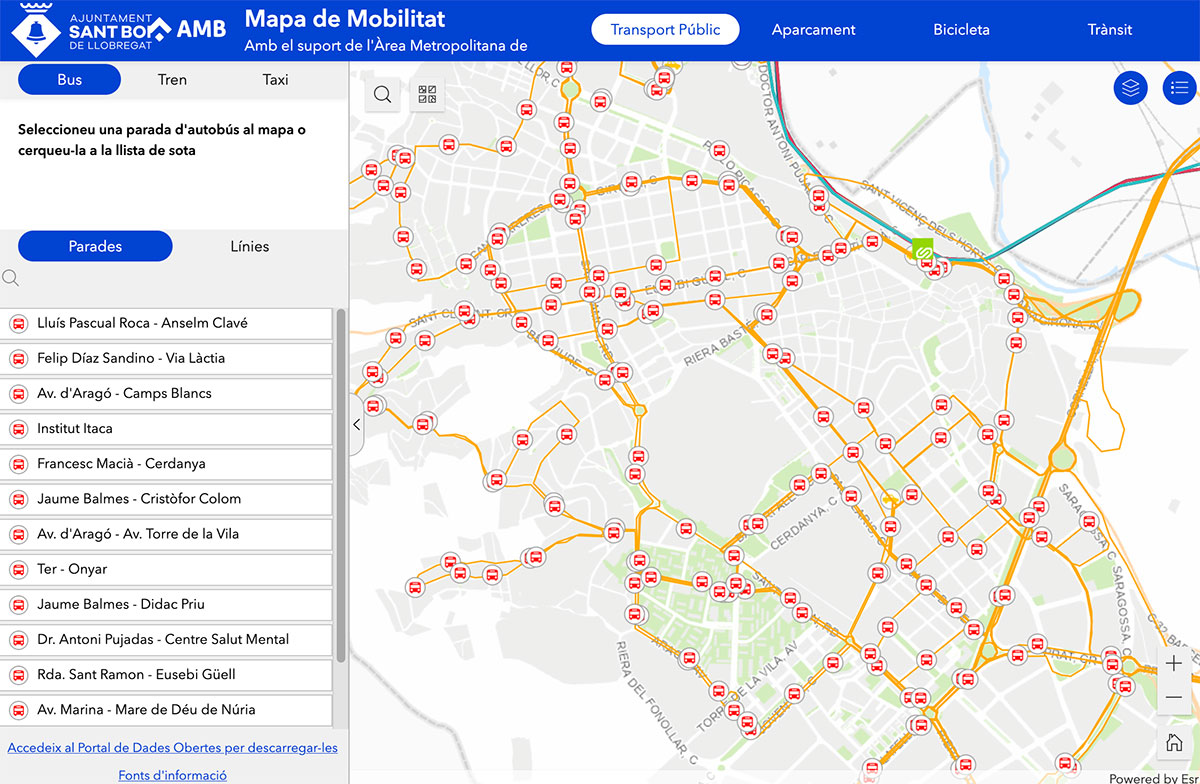The width and height of the screenshot is (1200, 784).
Task: Collapse the left side panel
Action: coord(357,425)
